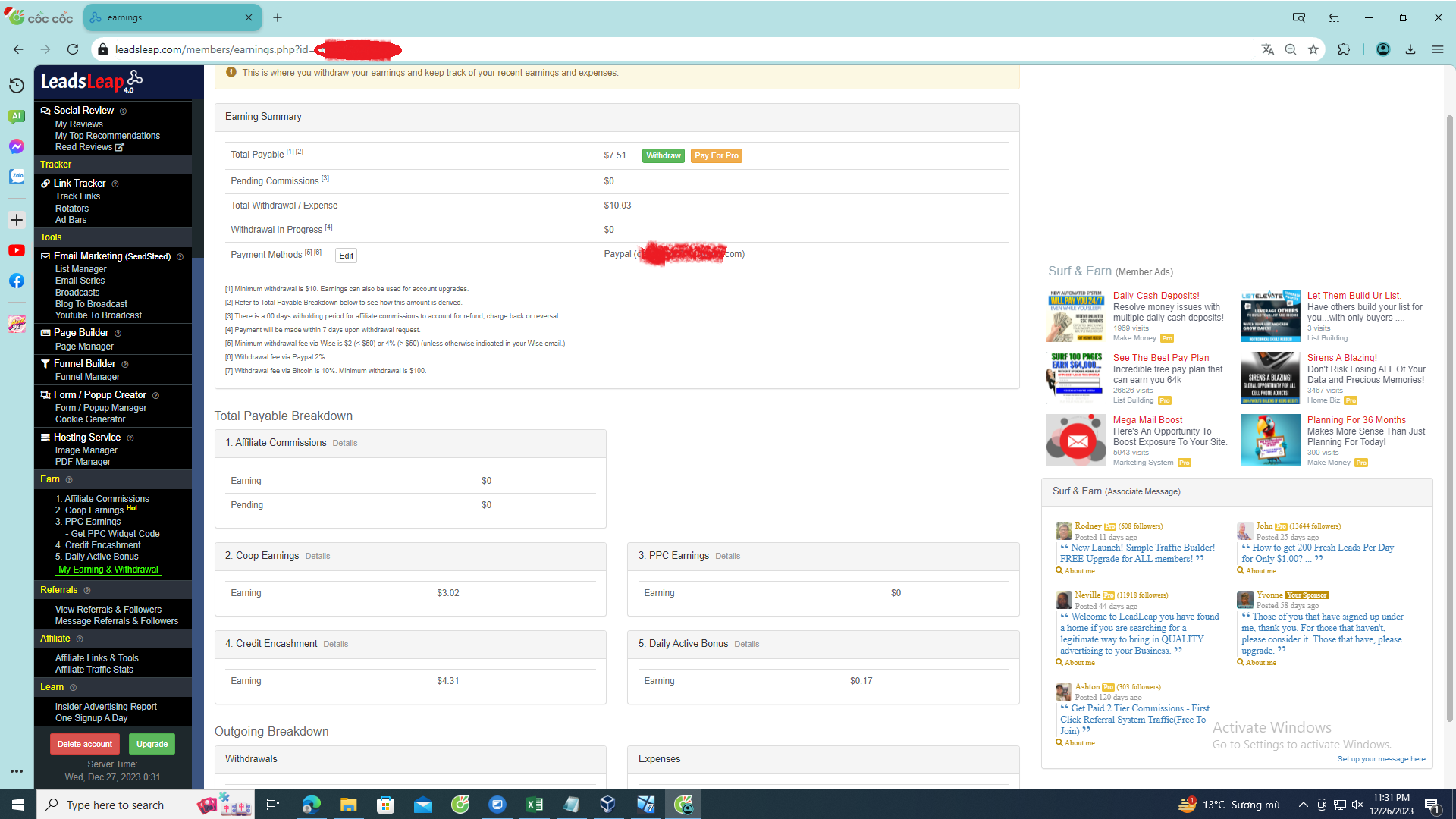The height and width of the screenshot is (819, 1456).
Task: Bookmark page with star icon
Action: (x=1313, y=49)
